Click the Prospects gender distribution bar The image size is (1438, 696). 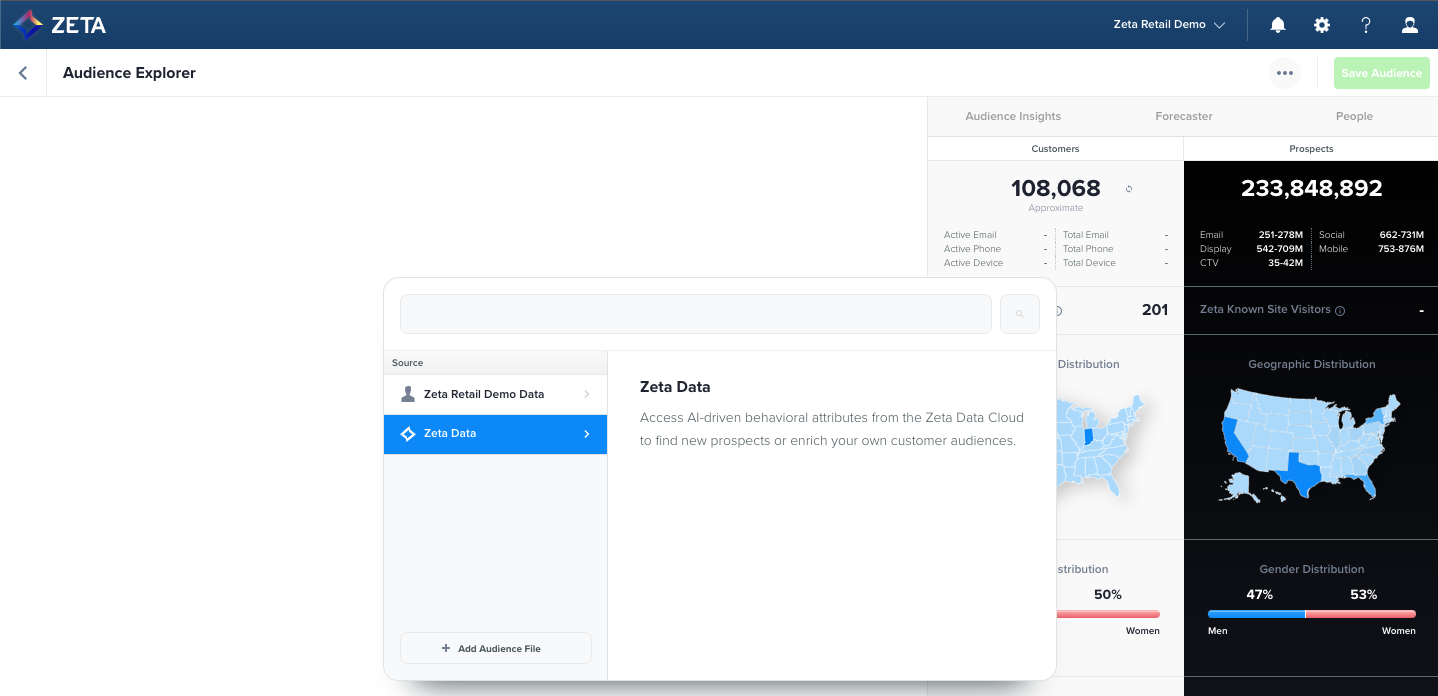point(1311,614)
